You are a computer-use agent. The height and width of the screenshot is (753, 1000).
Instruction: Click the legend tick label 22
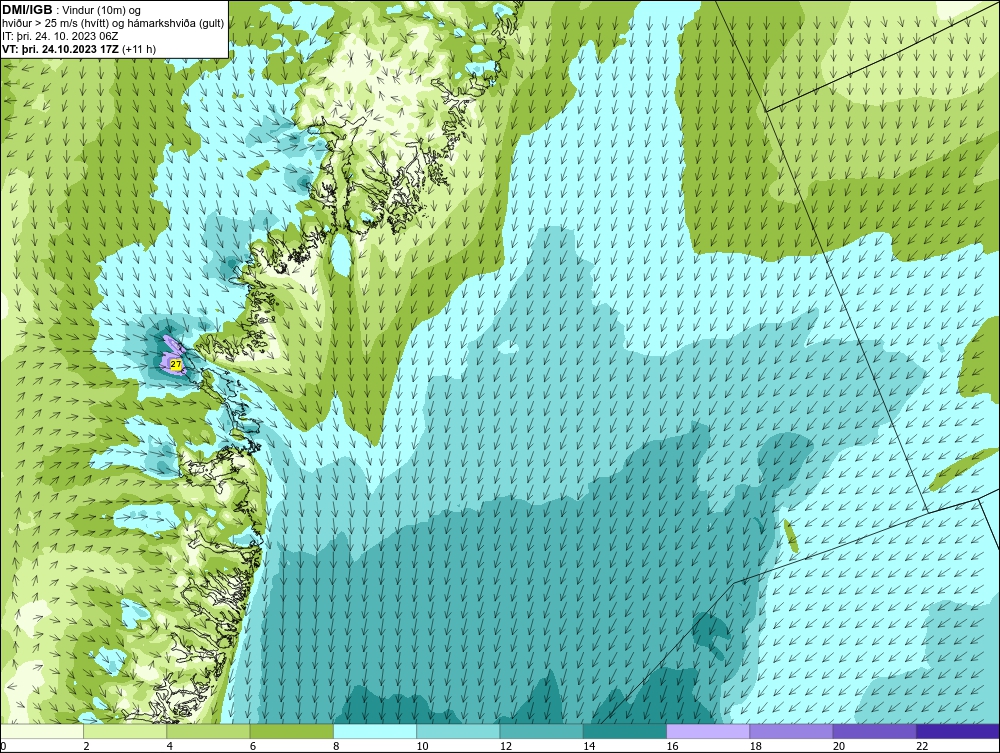[922, 747]
